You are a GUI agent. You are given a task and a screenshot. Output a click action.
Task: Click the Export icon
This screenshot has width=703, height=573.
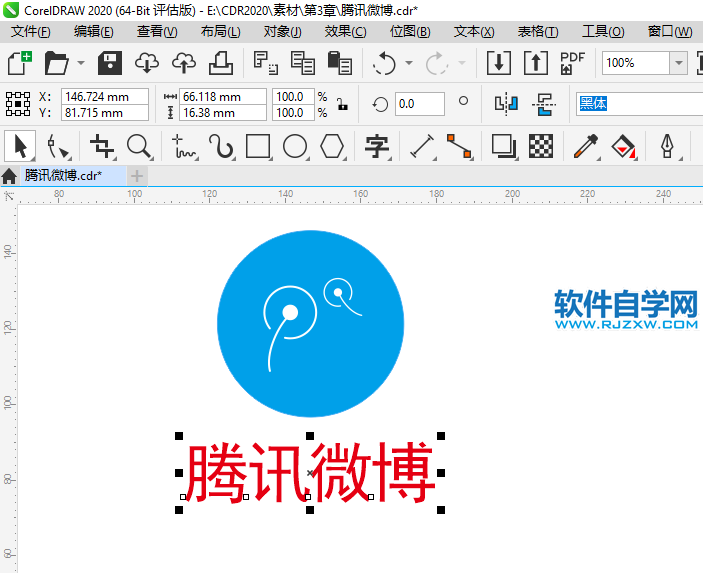pos(536,63)
